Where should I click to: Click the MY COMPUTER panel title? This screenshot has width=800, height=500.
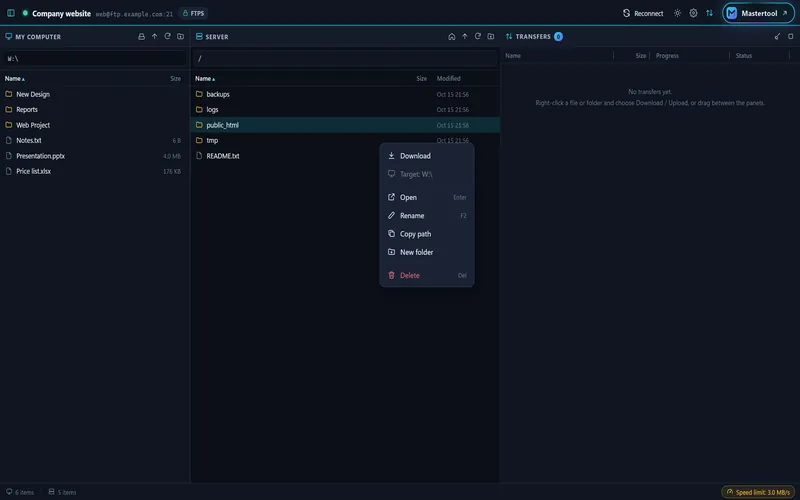(38, 37)
